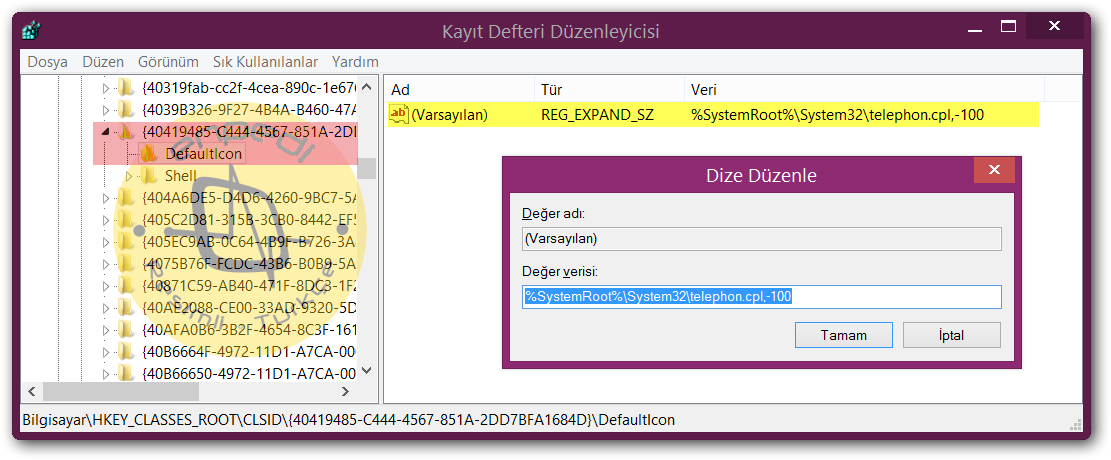Open the Düzen menu
Screen dimensions: 1111x460
[x=103, y=62]
